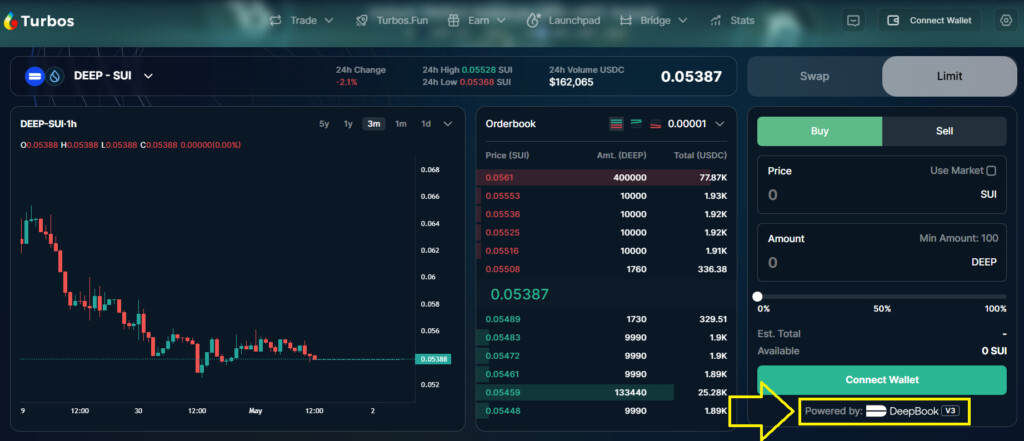1024x441 pixels.
Task: Show bids-only orderbook view
Action: [x=636, y=123]
